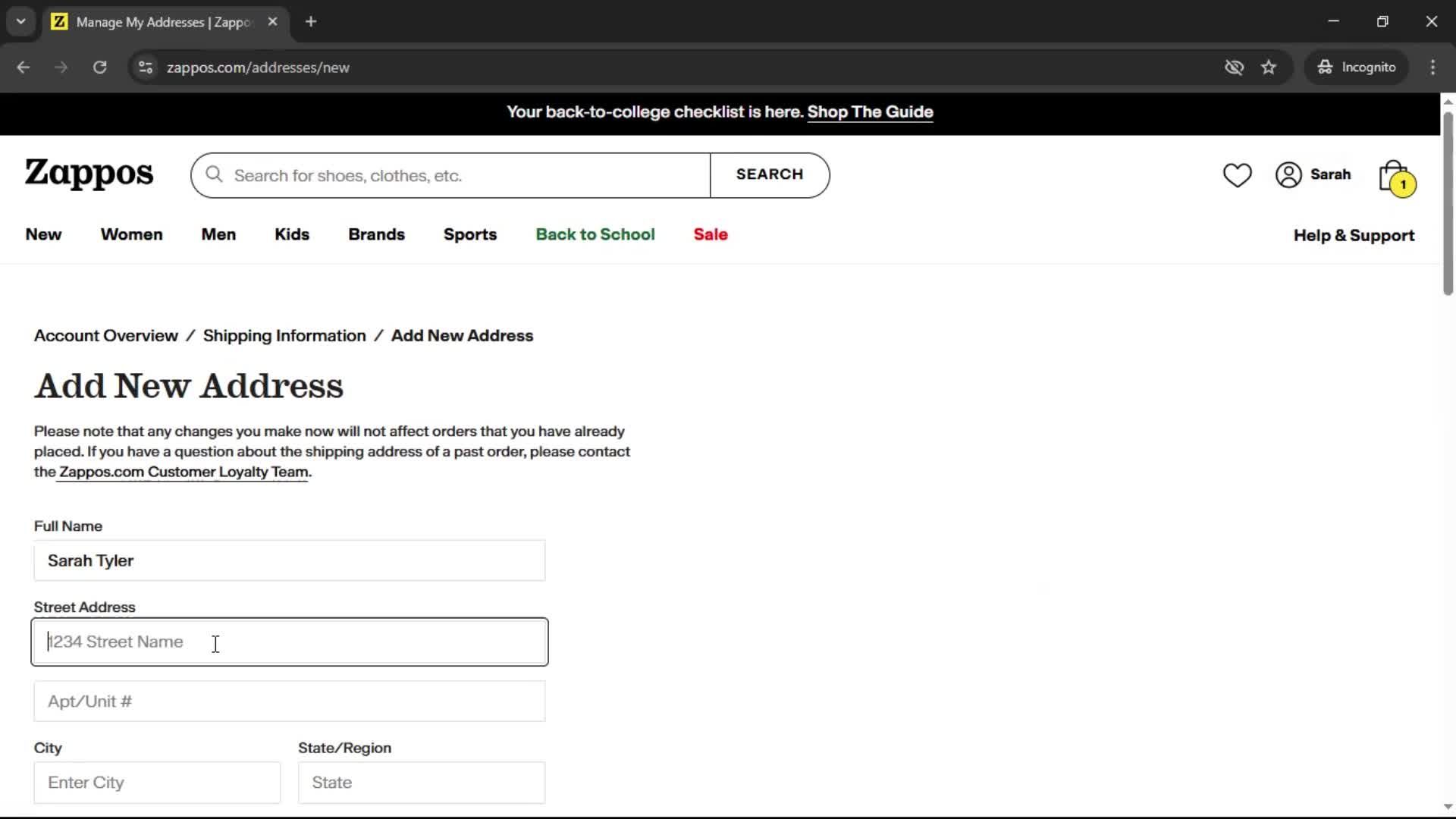The width and height of the screenshot is (1456, 819).
Task: Click the third-party cookies blocked eye icon
Action: [1234, 67]
